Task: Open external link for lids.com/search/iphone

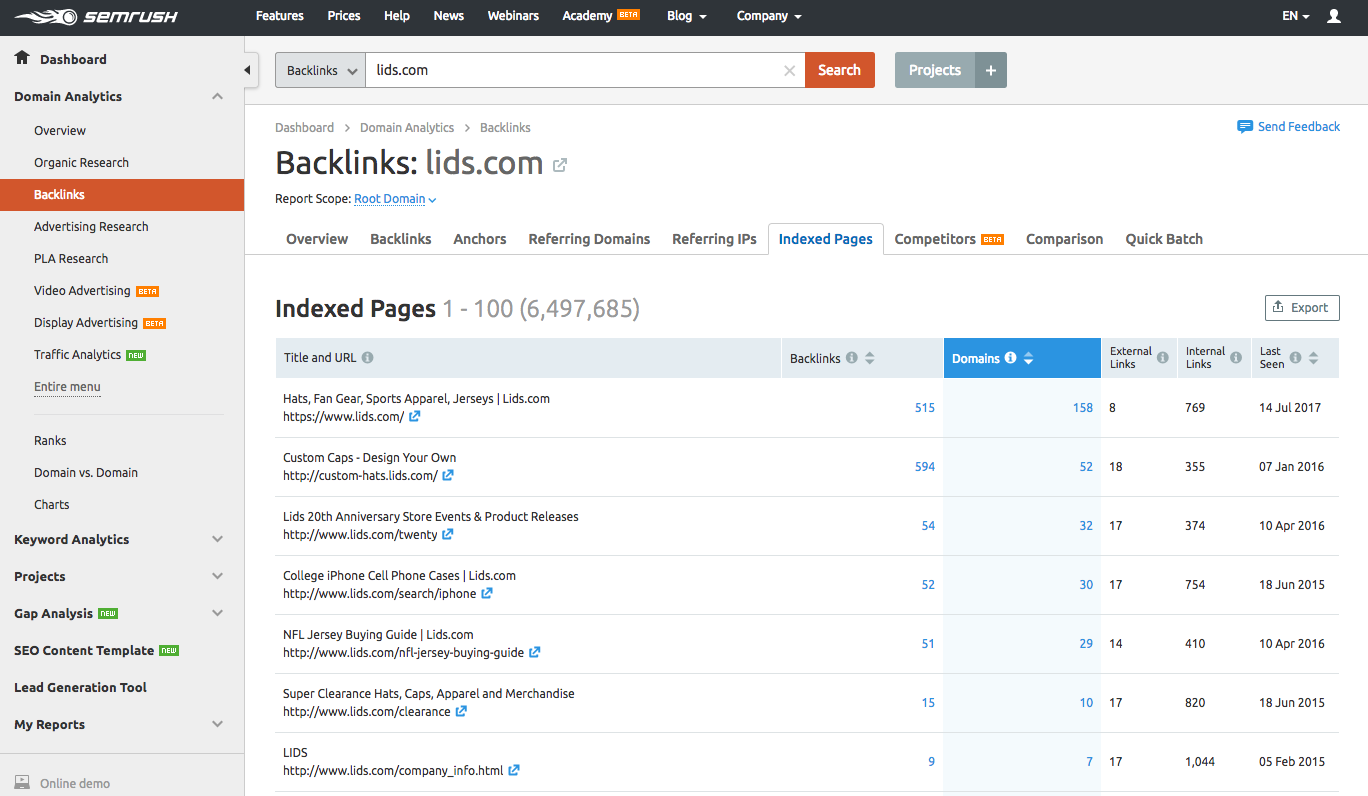Action: [x=486, y=594]
